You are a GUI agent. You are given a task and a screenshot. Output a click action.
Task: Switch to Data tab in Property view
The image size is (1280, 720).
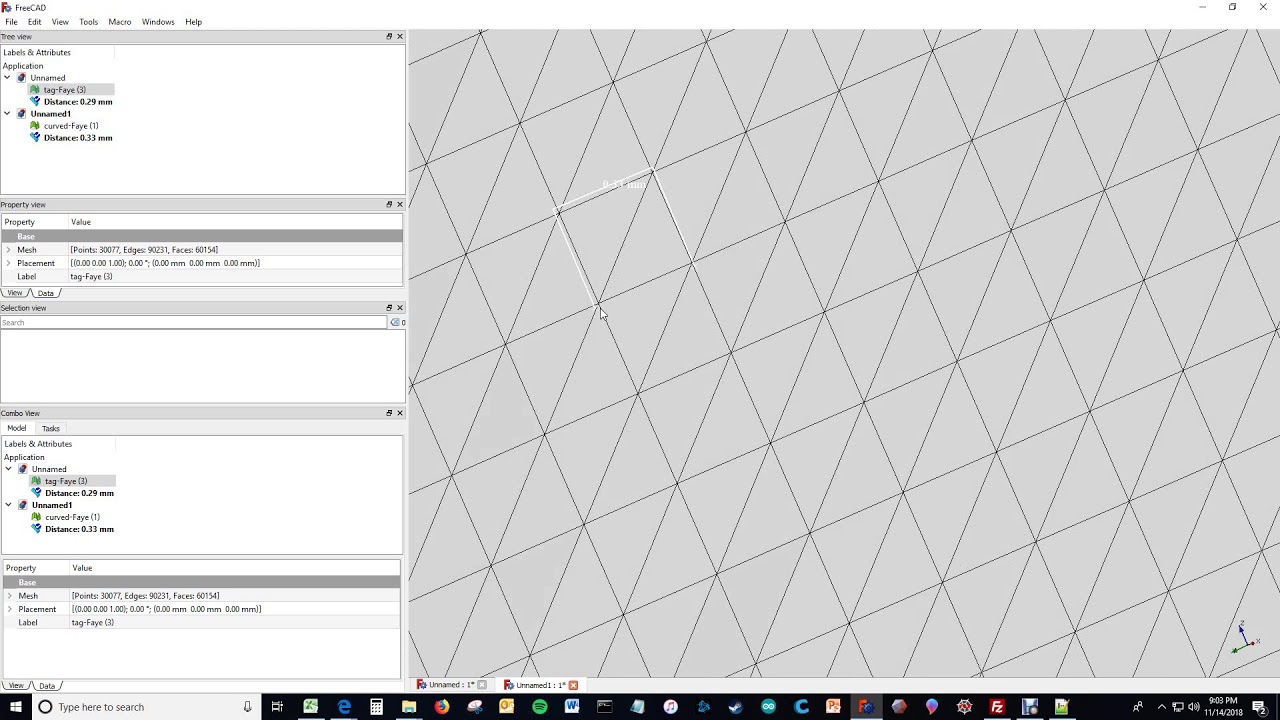click(45, 293)
